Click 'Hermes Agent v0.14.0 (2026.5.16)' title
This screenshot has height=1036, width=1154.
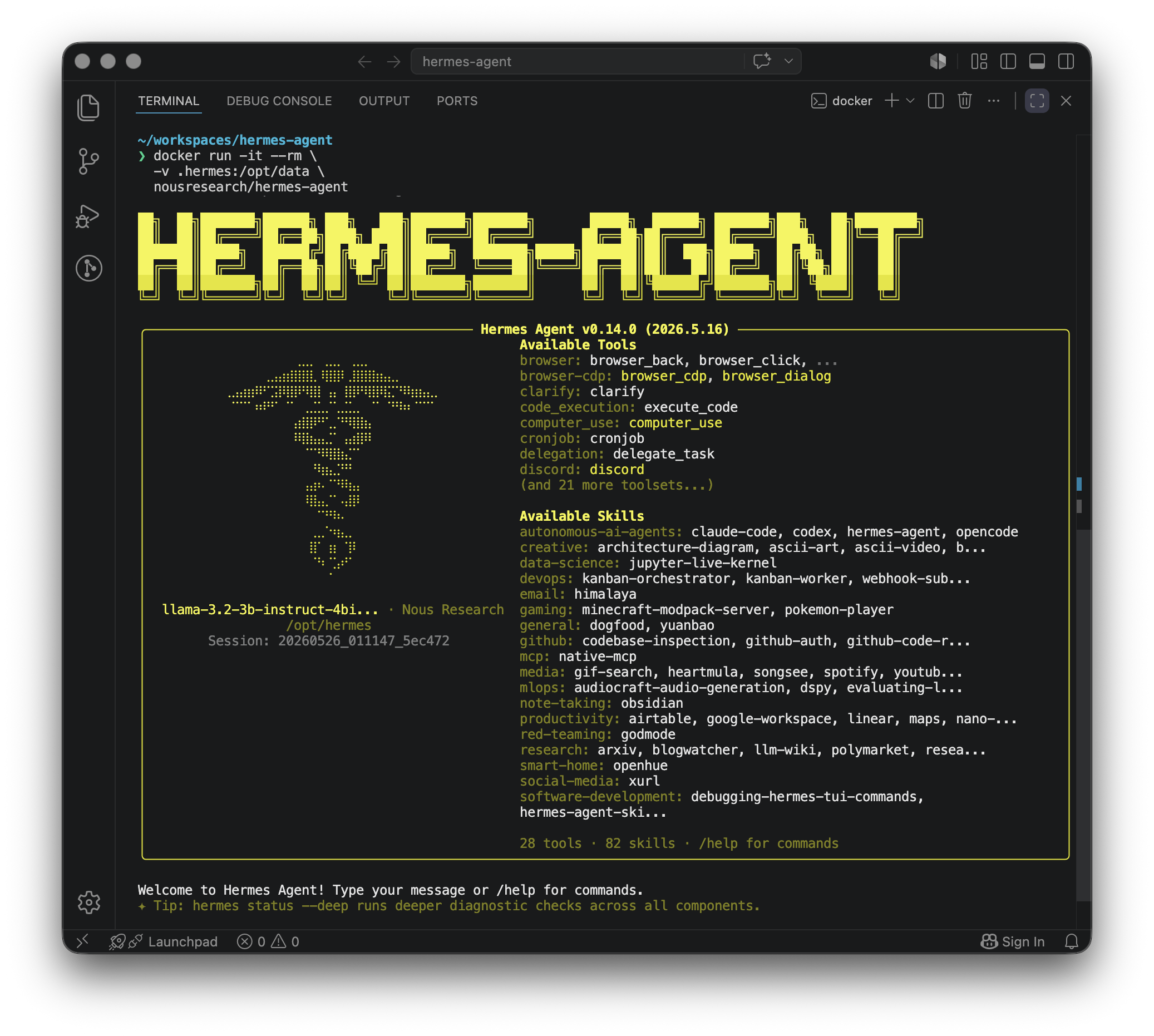[x=605, y=329]
